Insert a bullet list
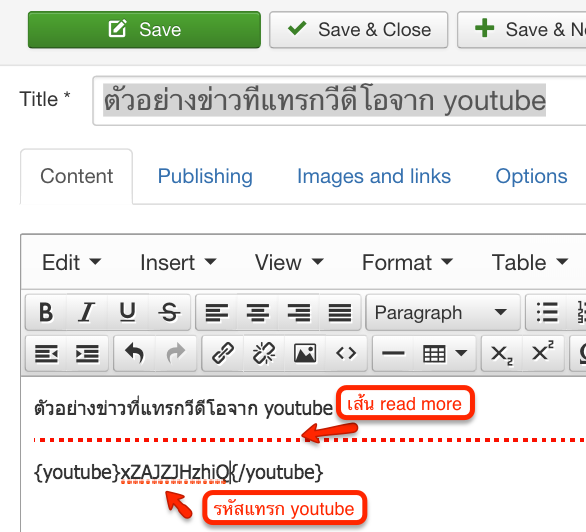The height and width of the screenshot is (532, 586). 547,312
